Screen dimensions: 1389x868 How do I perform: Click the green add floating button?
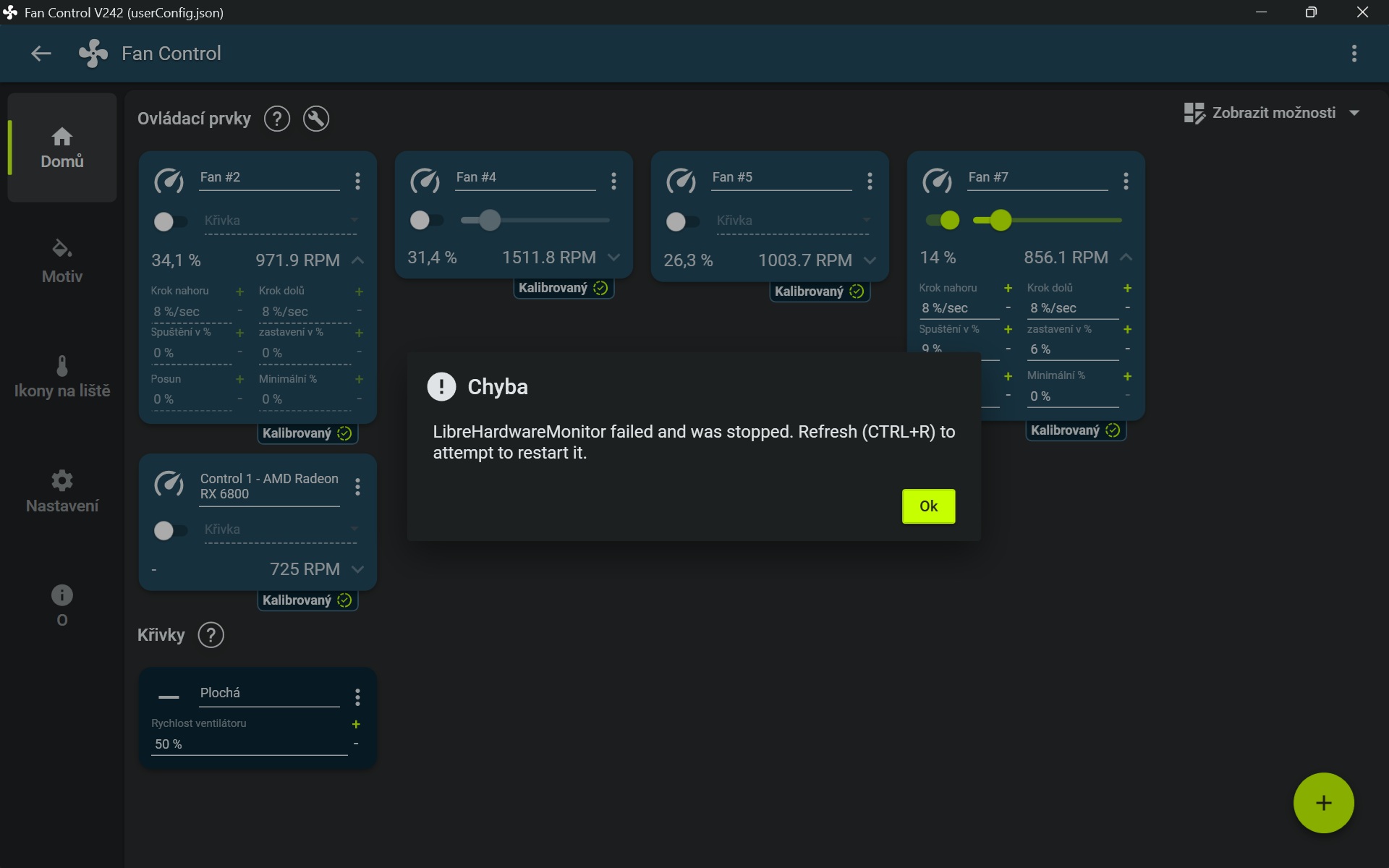coord(1323,803)
